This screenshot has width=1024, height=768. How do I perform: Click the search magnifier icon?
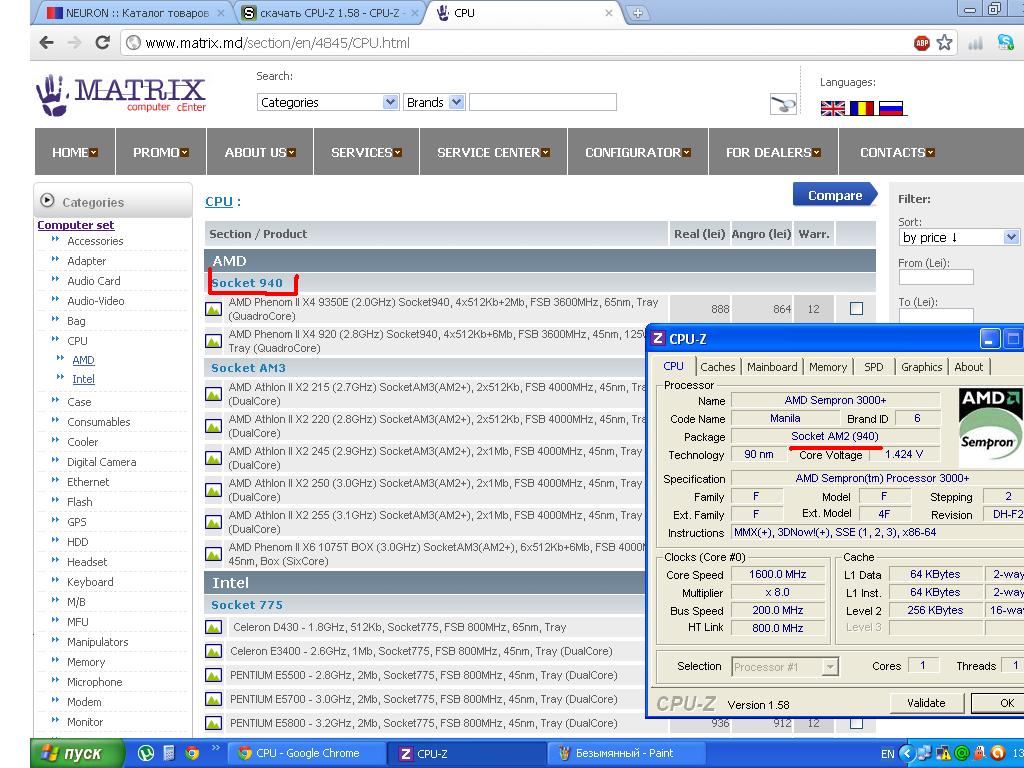(x=783, y=104)
